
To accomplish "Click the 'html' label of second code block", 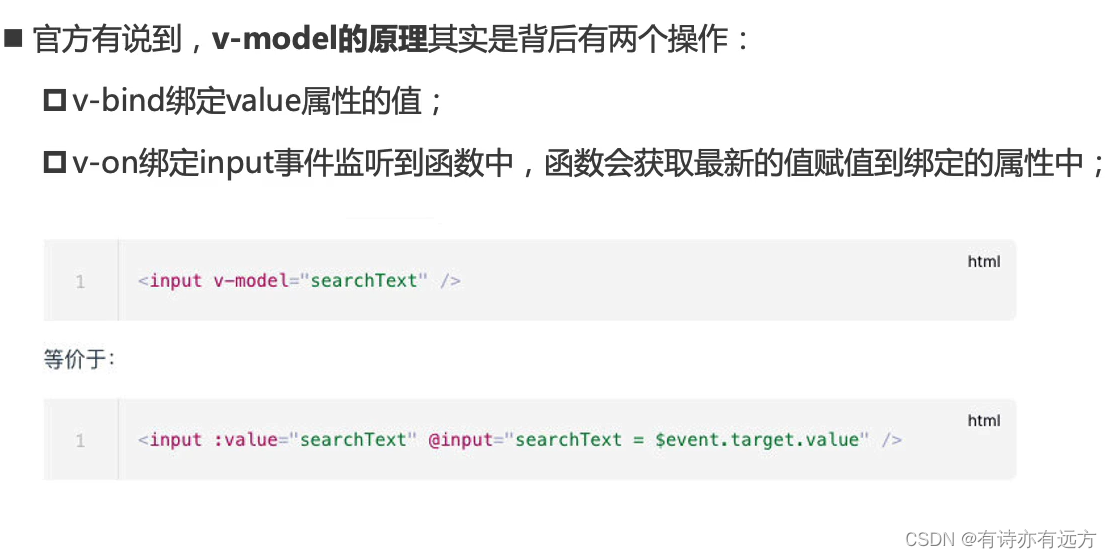I will [984, 420].
